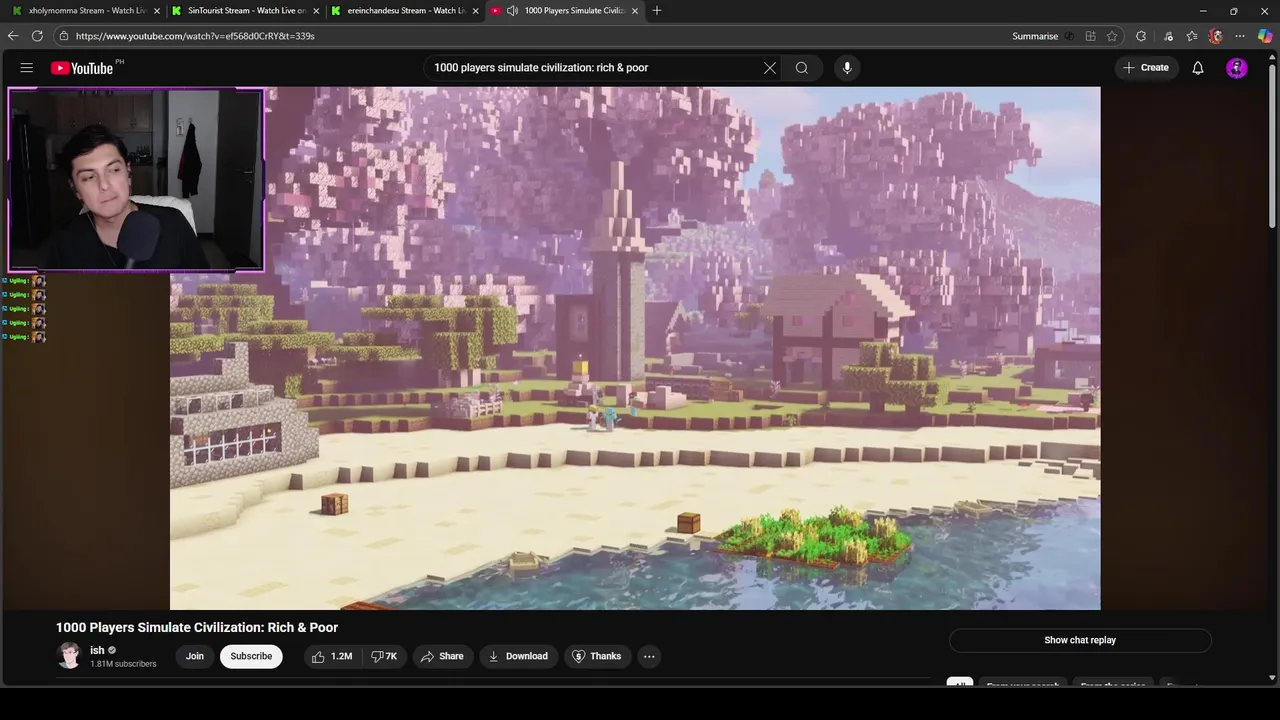Click the Minecraft video player

(635, 348)
